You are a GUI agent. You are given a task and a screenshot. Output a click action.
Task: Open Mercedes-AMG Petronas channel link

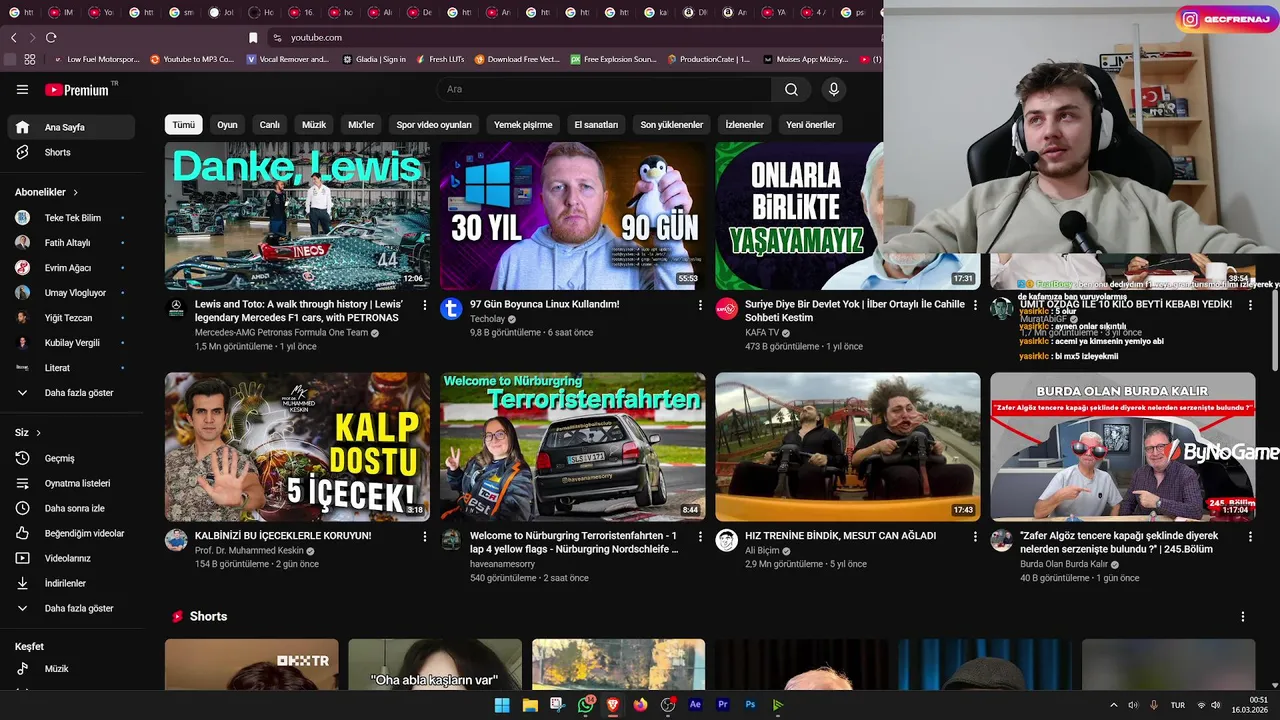point(281,333)
